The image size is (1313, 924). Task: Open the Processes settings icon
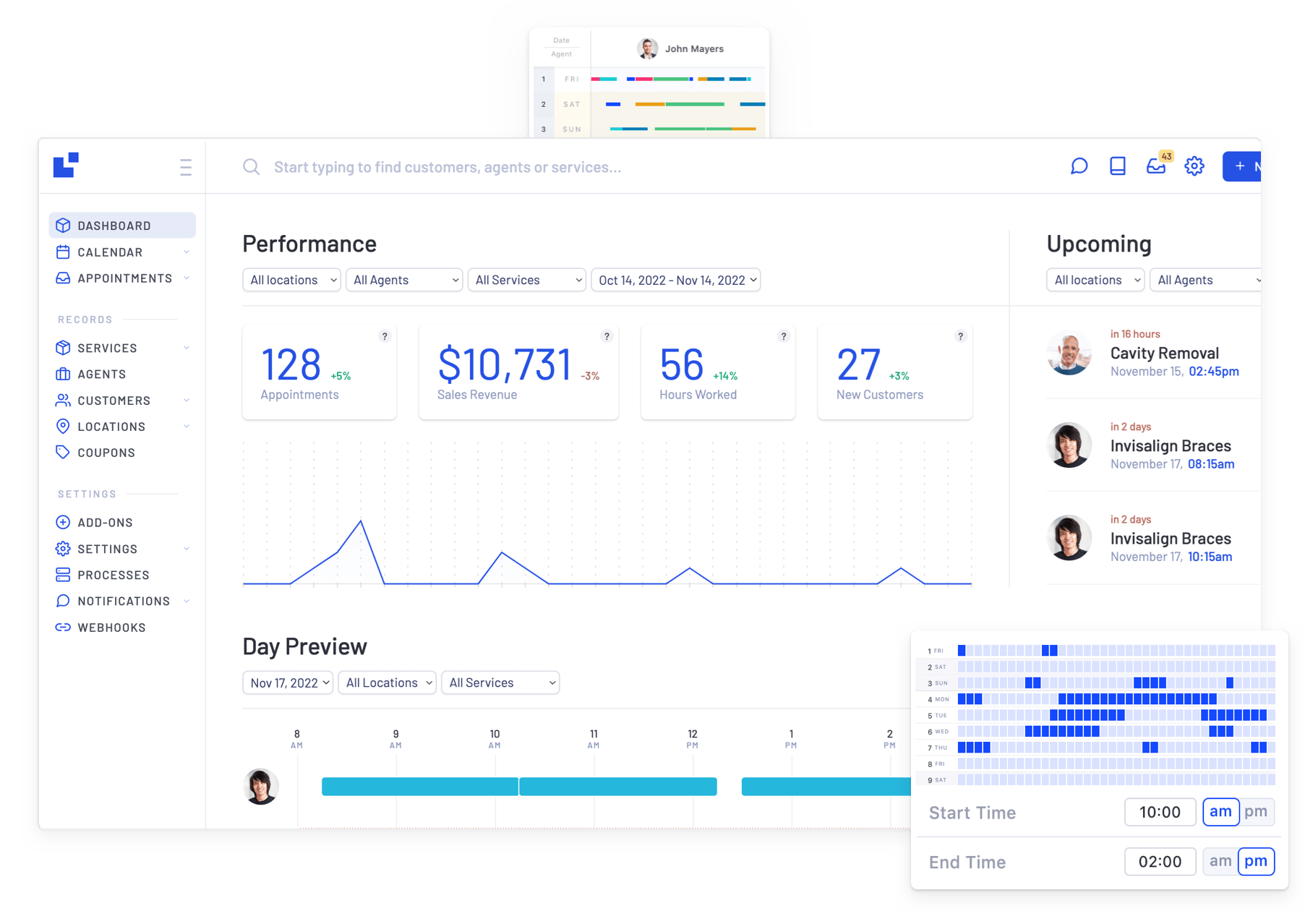(64, 575)
